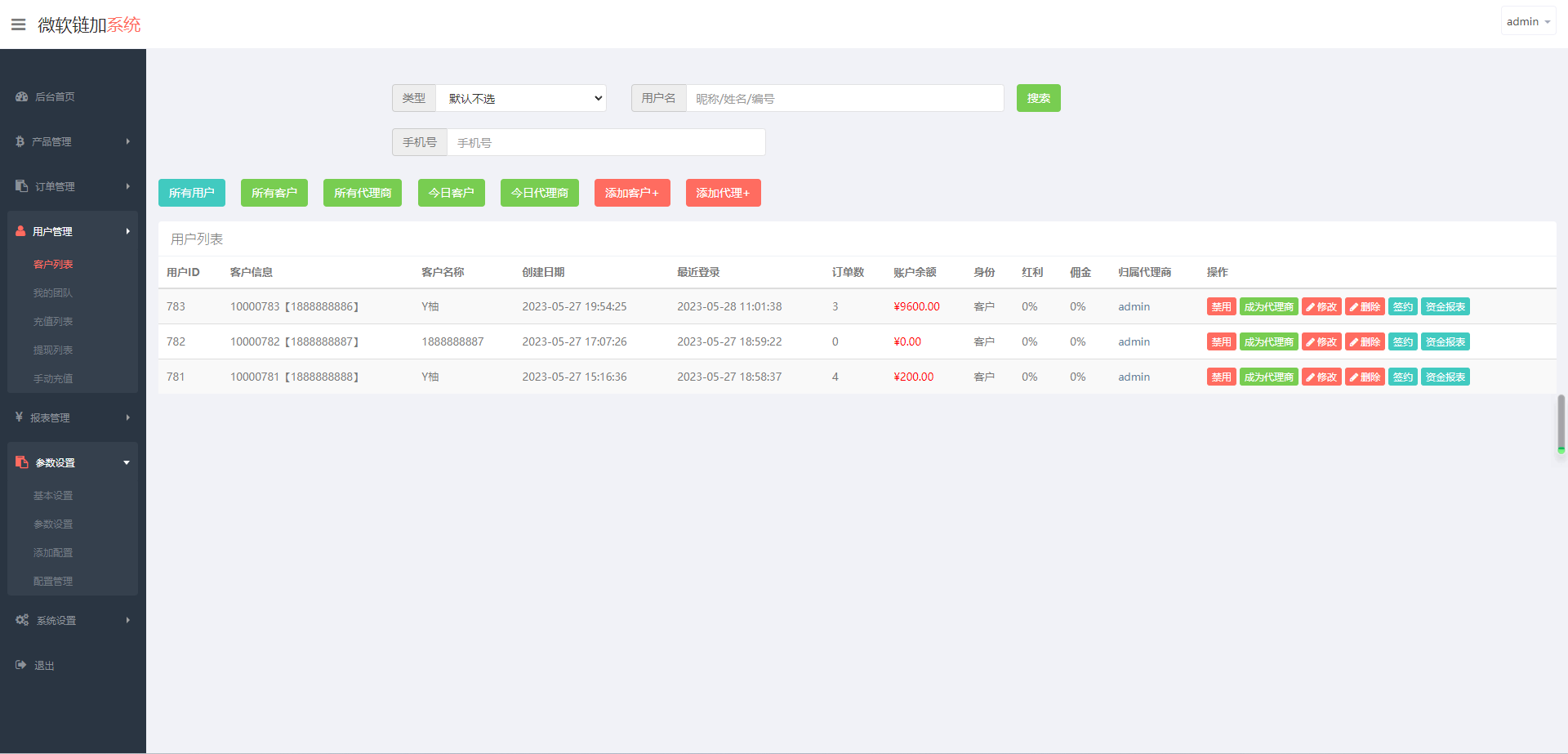1568x754 pixels.
Task: Click 成为代理商 for user 782
Action: pyautogui.click(x=1269, y=341)
